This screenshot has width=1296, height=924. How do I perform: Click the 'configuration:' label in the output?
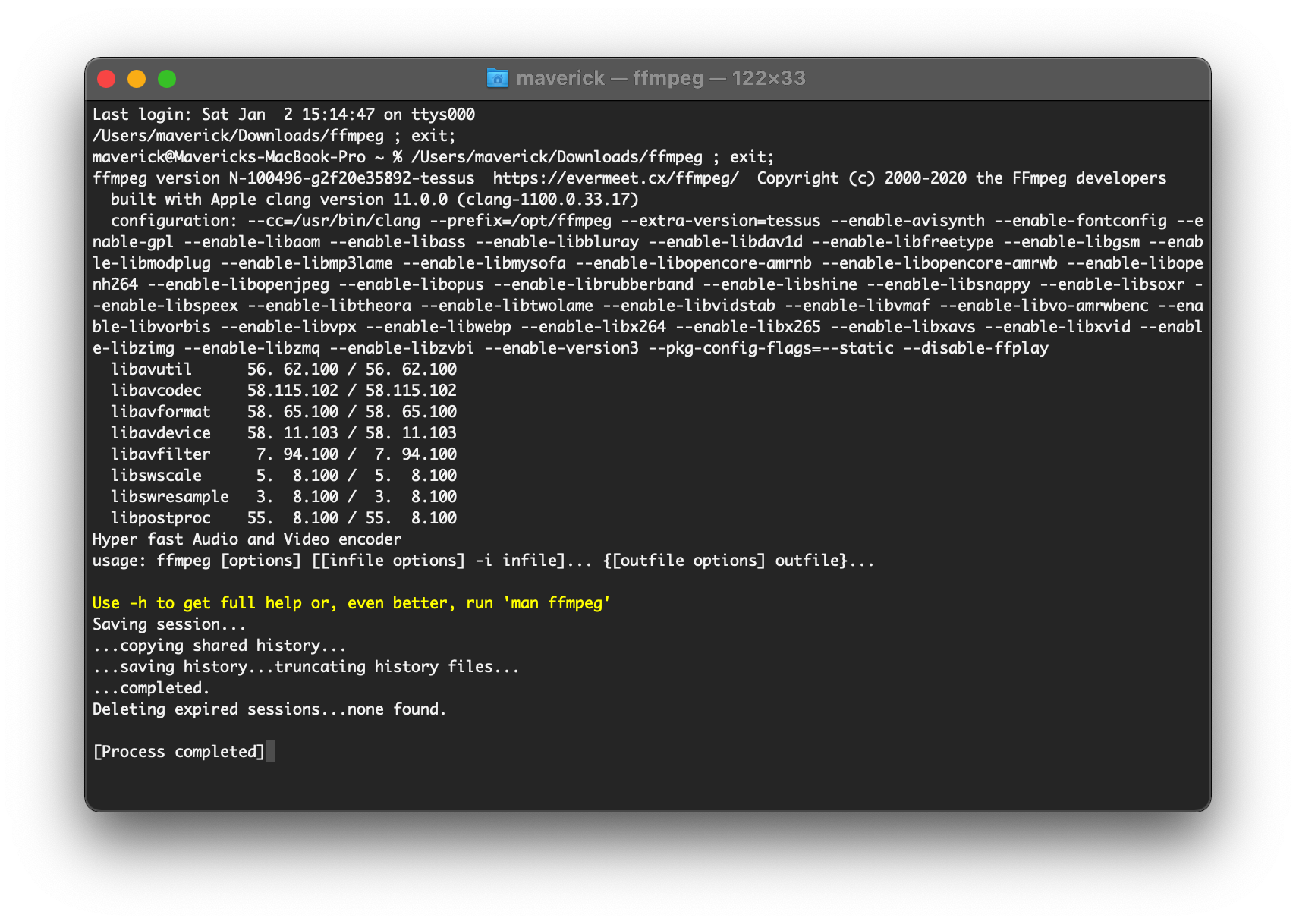(x=174, y=221)
